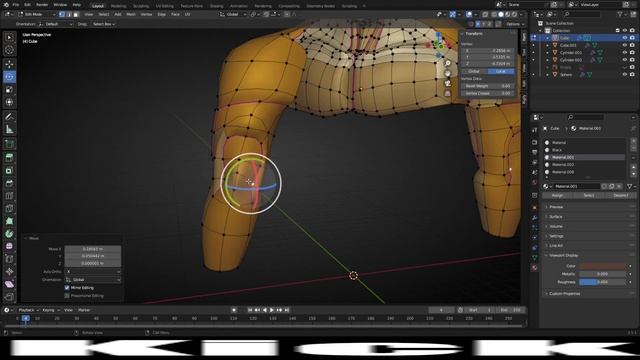This screenshot has width=640, height=360.
Task: Open the Vertex menu
Action: tap(146, 14)
